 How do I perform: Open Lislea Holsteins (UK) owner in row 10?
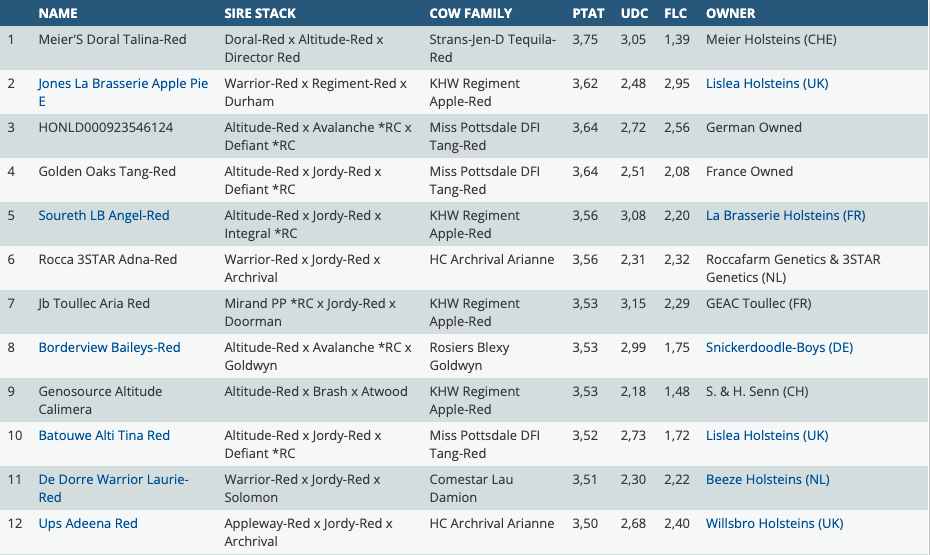(x=767, y=436)
